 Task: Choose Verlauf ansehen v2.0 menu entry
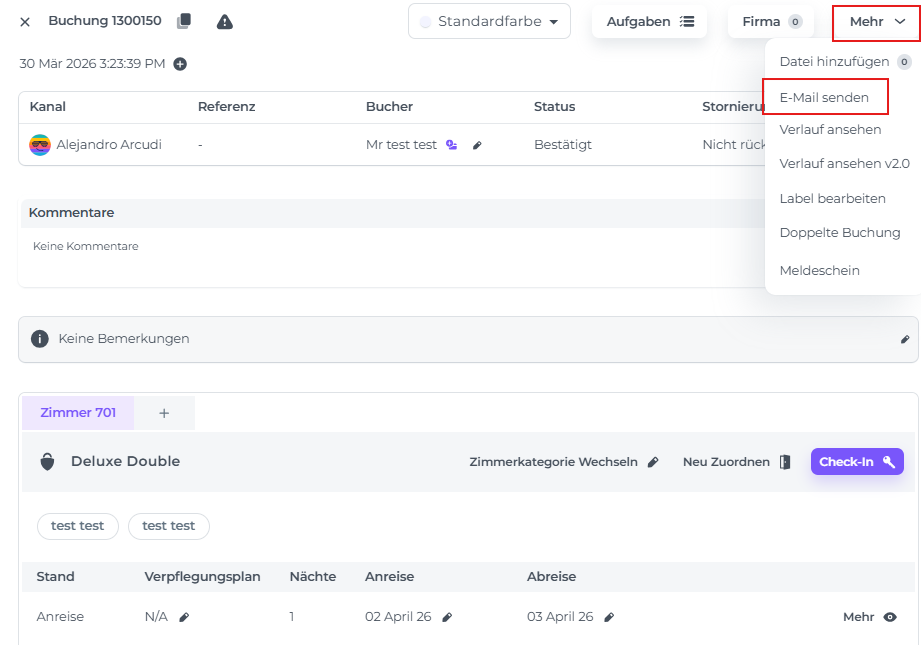[844, 163]
